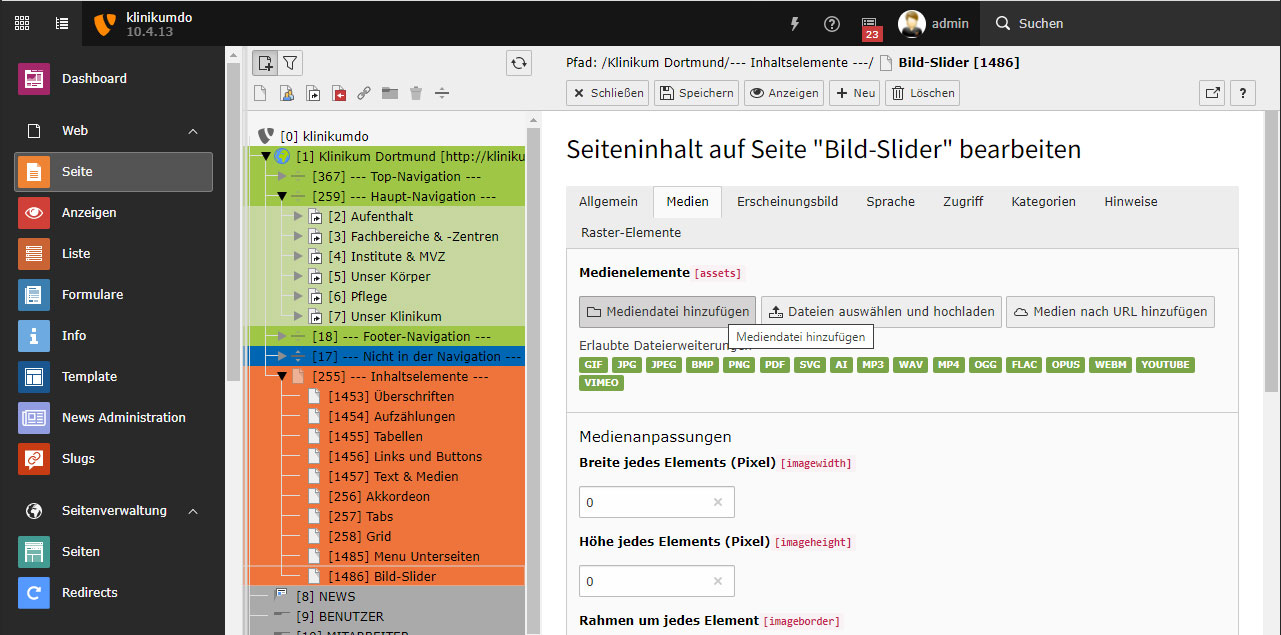This screenshot has width=1281, height=635.
Task: Open the Seite module
Action: [113, 171]
